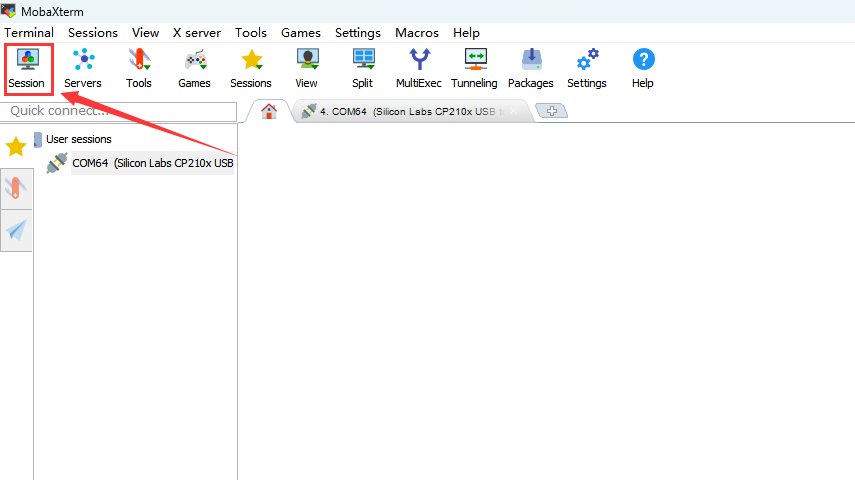Select the Split toolbar icon

point(363,69)
